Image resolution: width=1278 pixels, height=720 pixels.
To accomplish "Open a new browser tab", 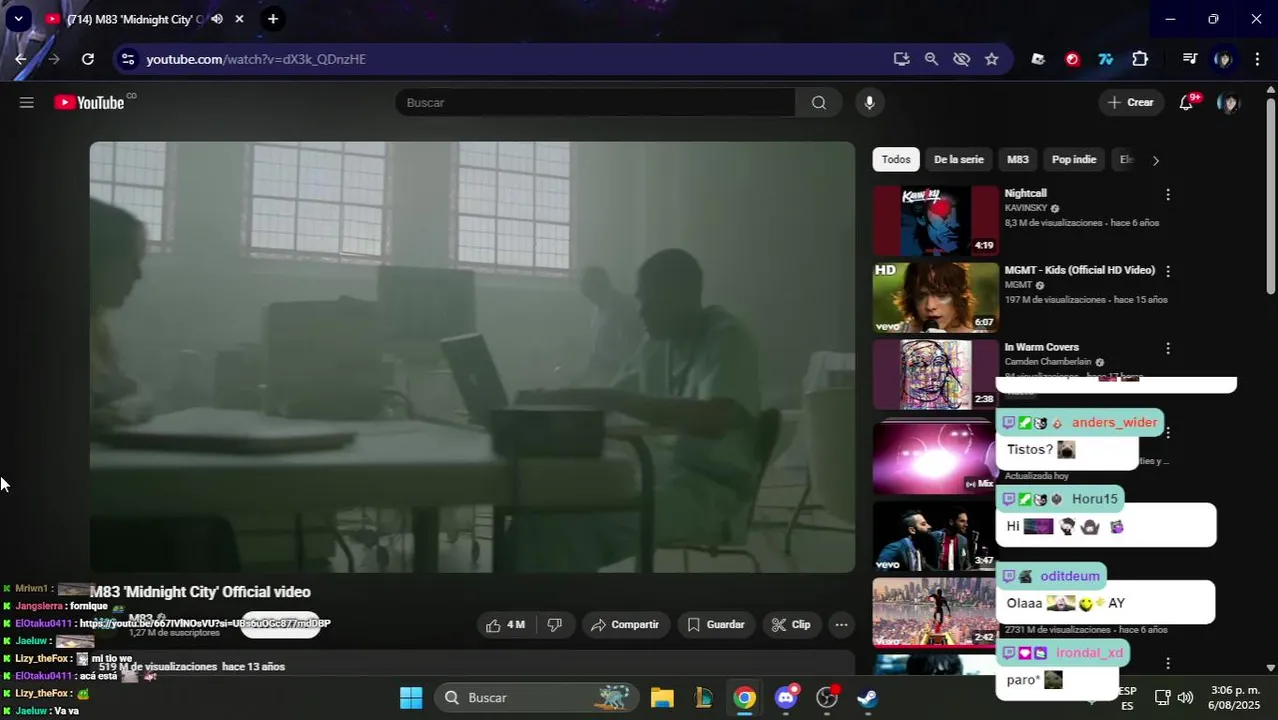I will (273, 19).
